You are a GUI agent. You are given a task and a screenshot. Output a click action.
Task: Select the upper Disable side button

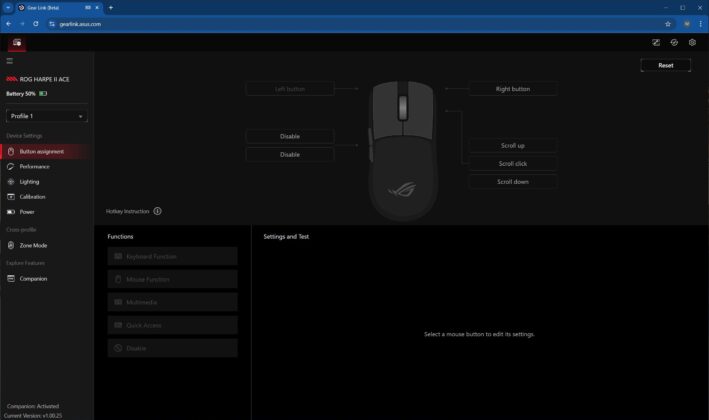click(x=290, y=136)
